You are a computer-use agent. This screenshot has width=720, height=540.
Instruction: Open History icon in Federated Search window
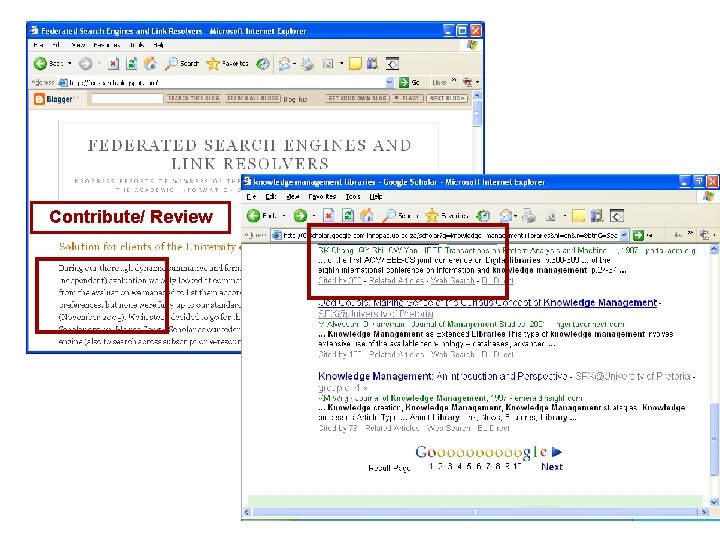pos(263,63)
